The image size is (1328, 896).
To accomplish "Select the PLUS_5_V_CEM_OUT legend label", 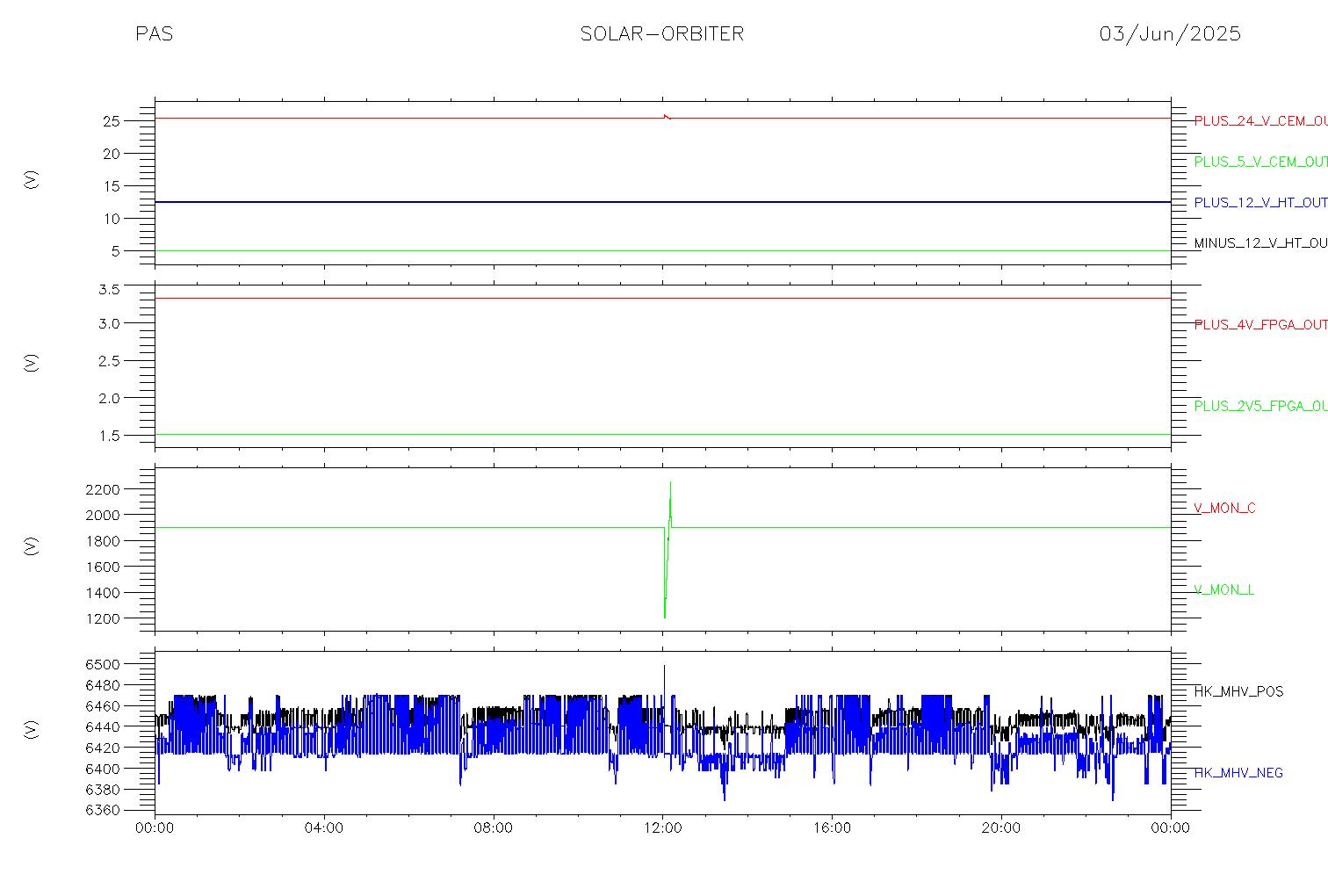I will point(1260,162).
